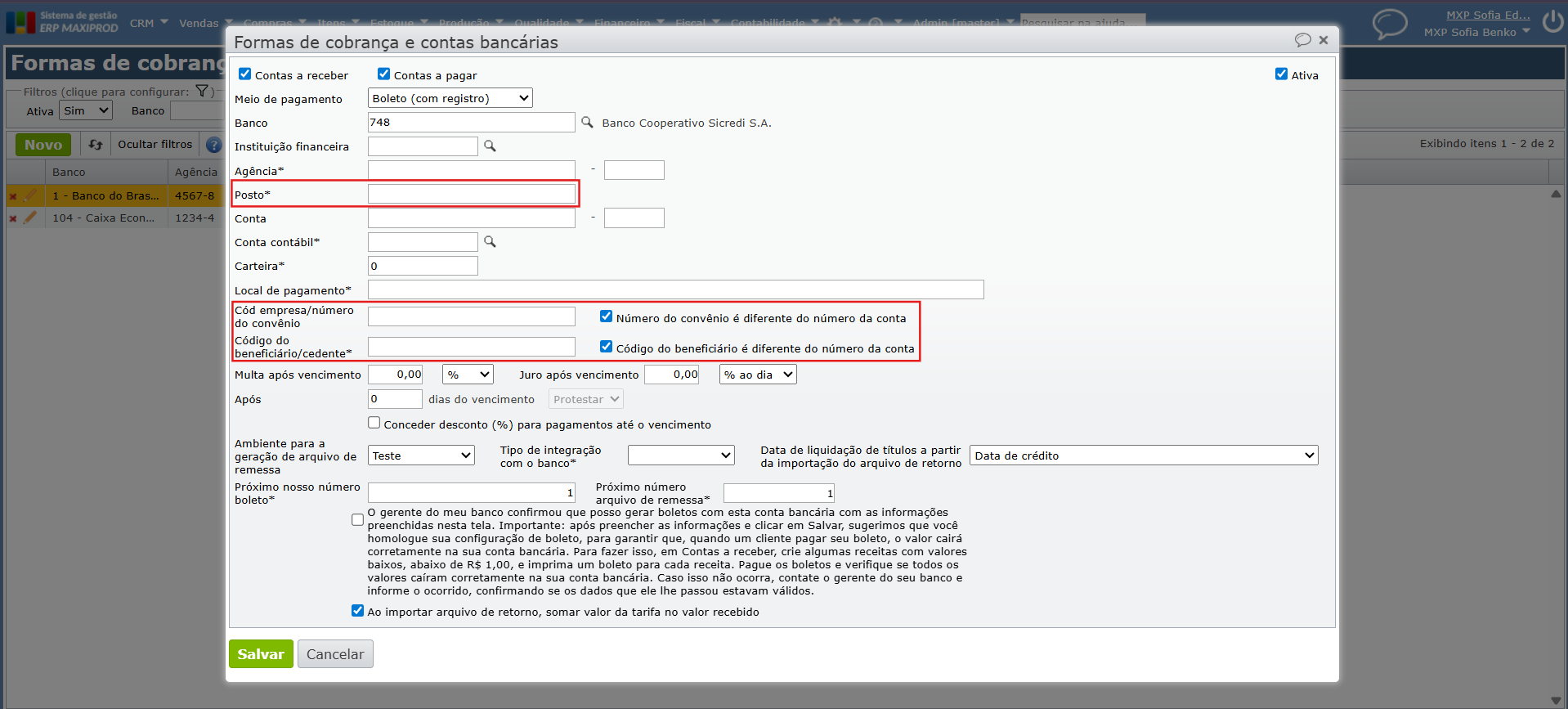Edit the Caixa Econômica row
1568x709 pixels.
31,218
